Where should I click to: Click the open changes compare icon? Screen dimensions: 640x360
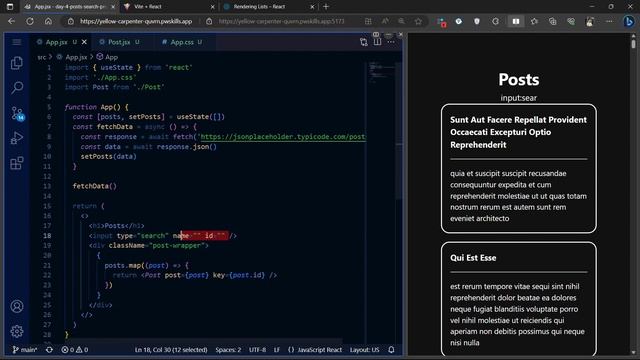(364, 42)
